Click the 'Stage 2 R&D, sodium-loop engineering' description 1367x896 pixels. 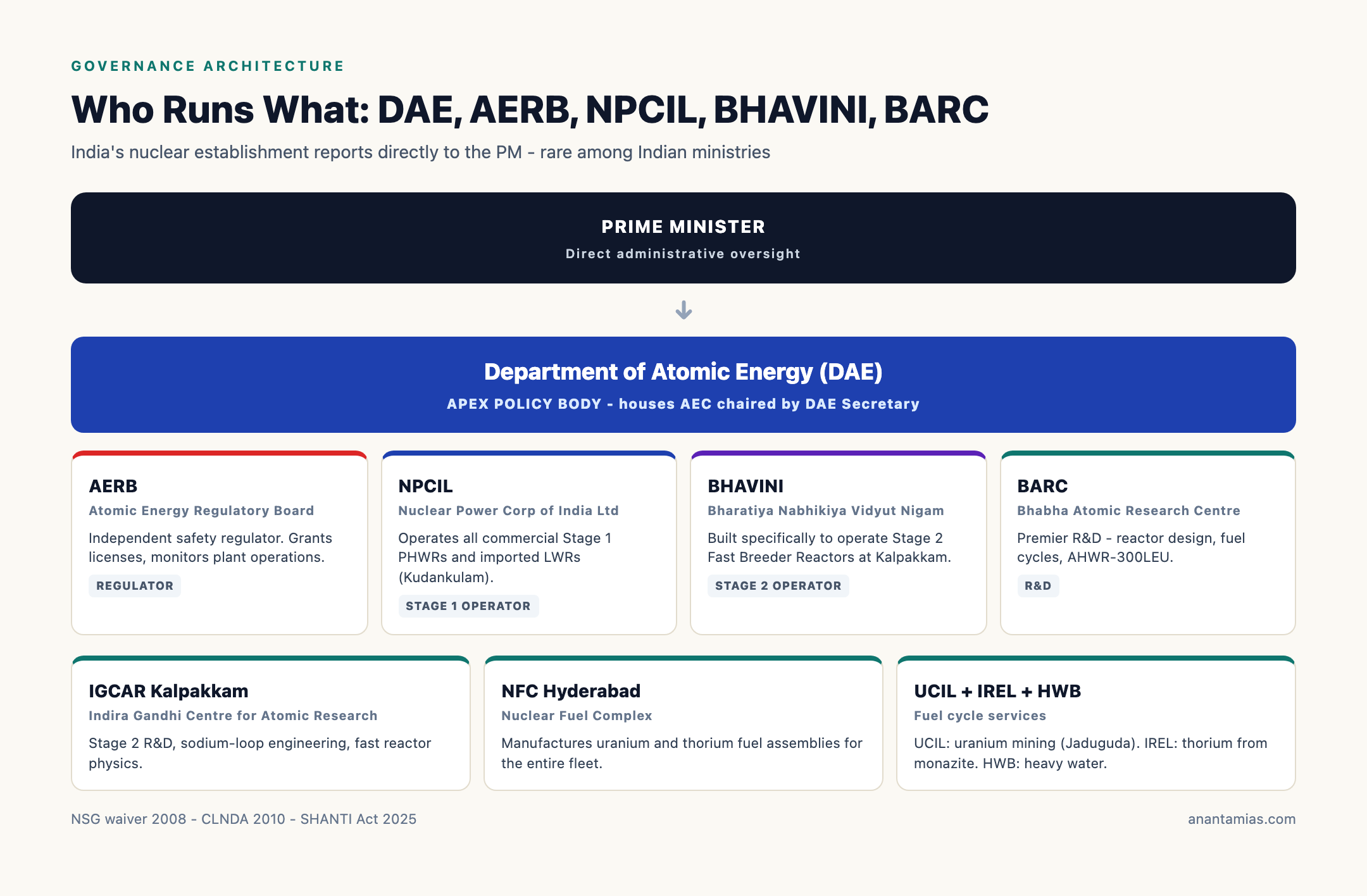point(260,753)
